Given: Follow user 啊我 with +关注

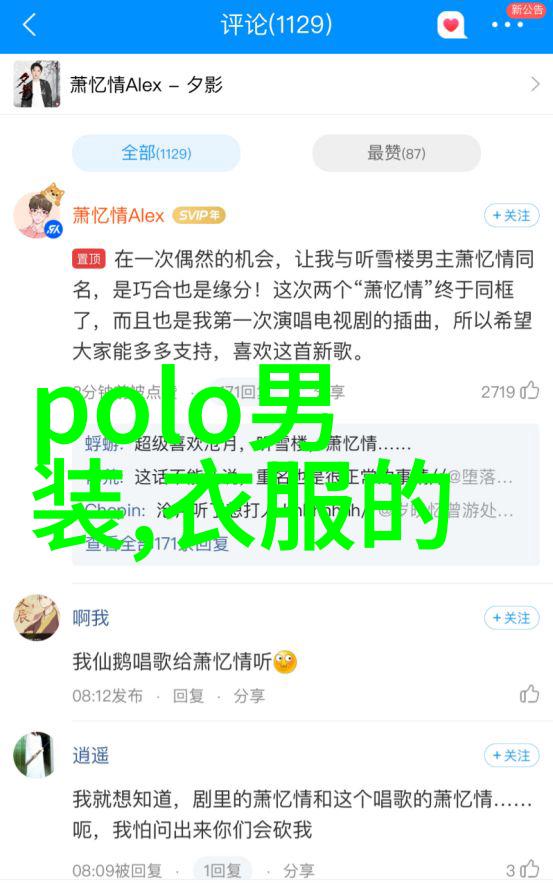Looking at the screenshot, I should (x=512, y=618).
